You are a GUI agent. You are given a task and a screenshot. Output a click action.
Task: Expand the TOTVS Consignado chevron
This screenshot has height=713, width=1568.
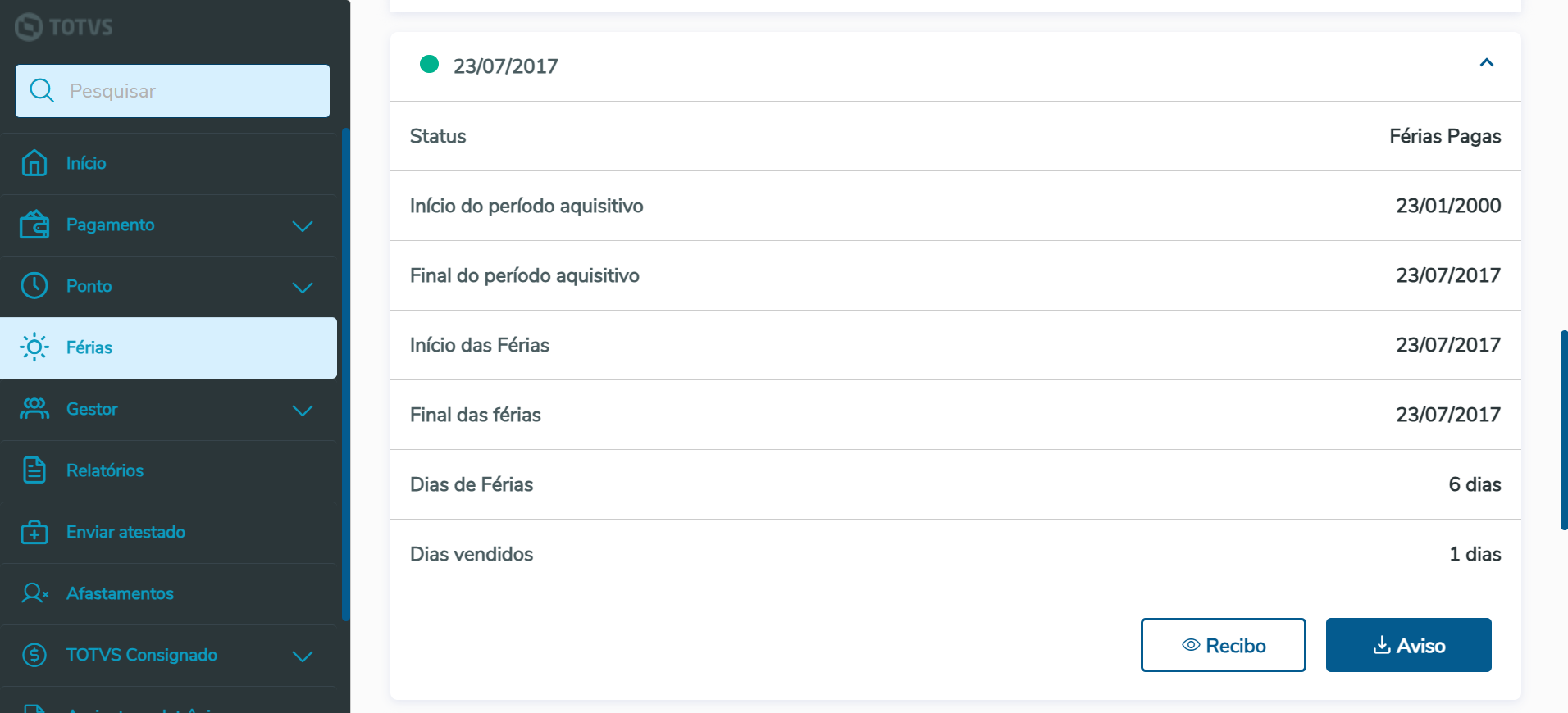pyautogui.click(x=303, y=656)
